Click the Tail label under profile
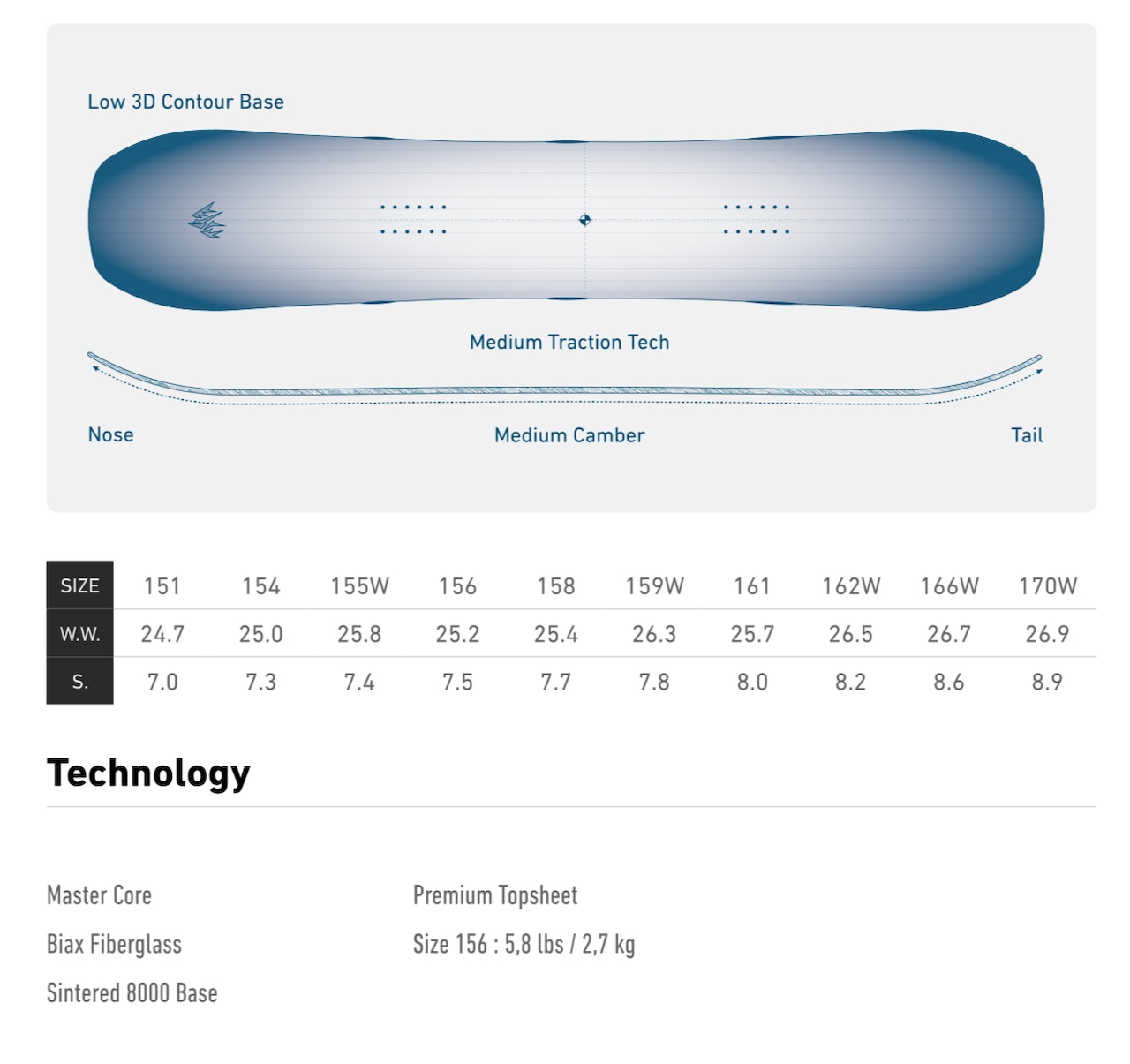 coord(1027,435)
